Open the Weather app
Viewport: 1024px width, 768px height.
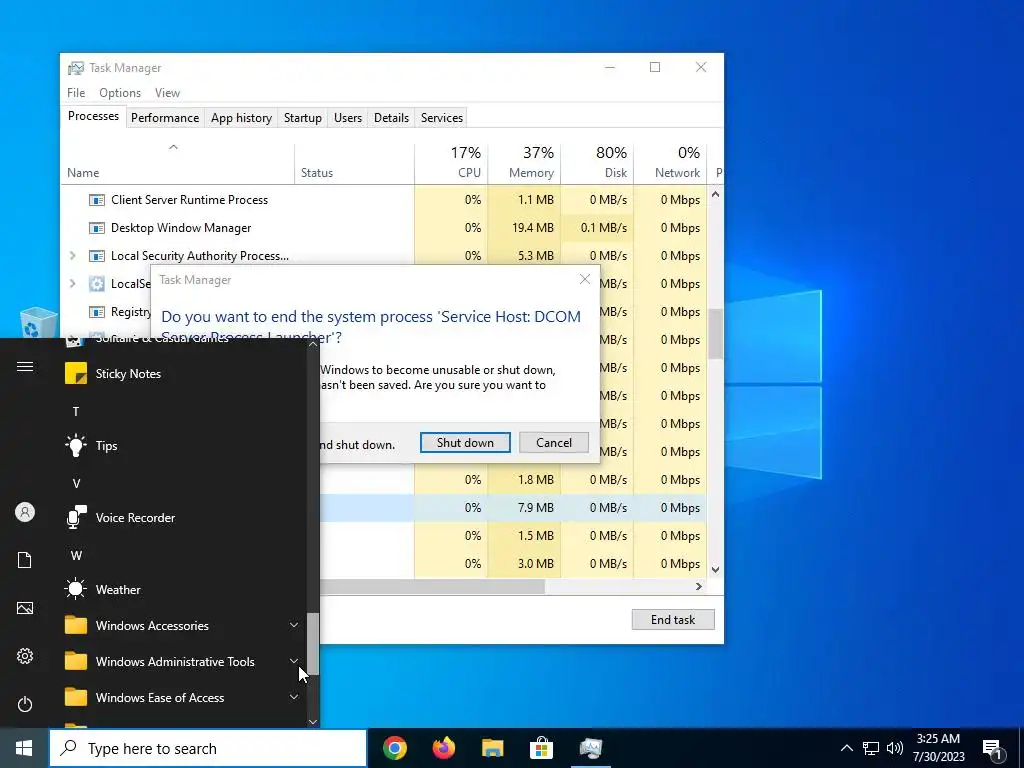coord(118,590)
